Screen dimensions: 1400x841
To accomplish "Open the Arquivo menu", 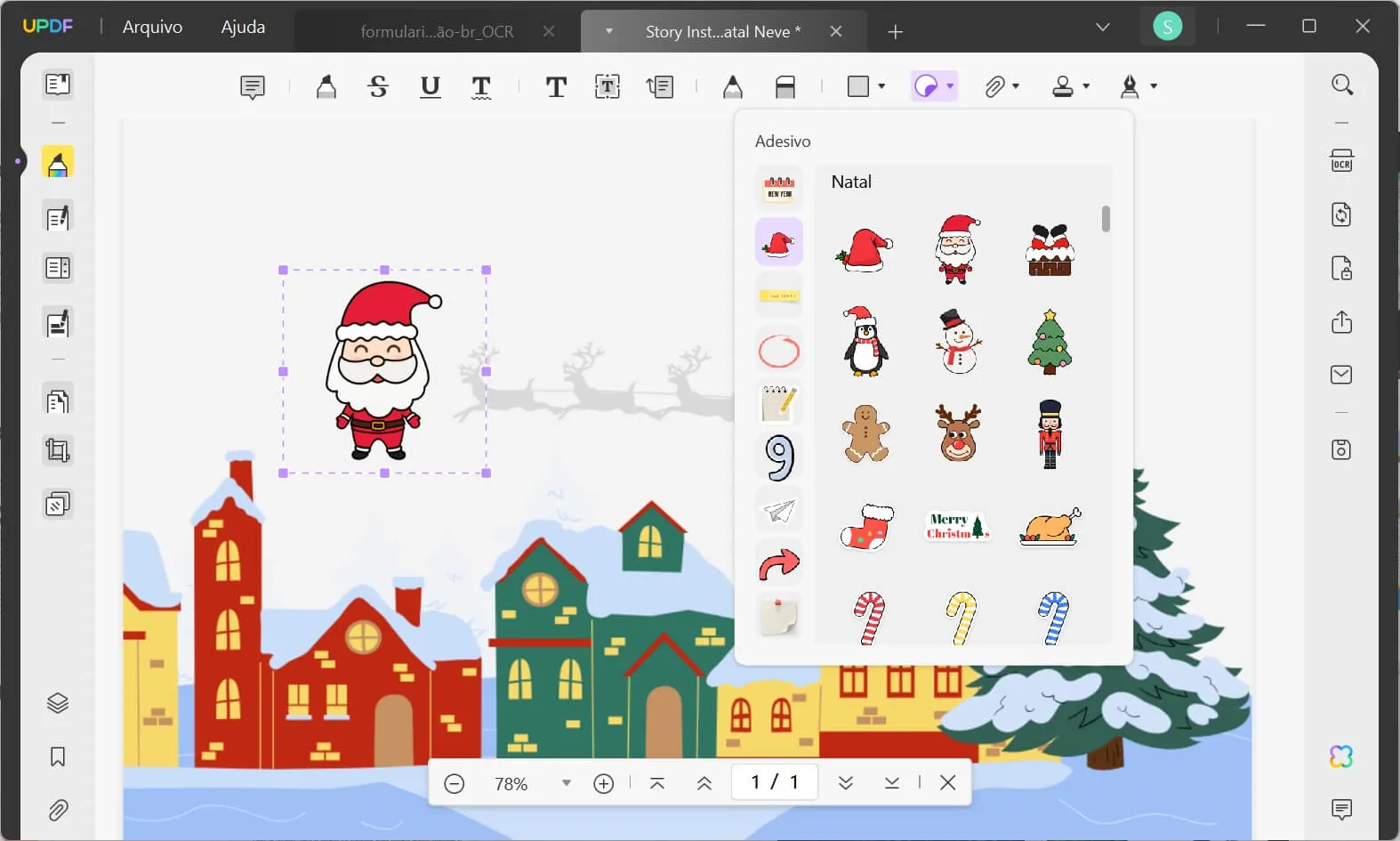I will (152, 27).
